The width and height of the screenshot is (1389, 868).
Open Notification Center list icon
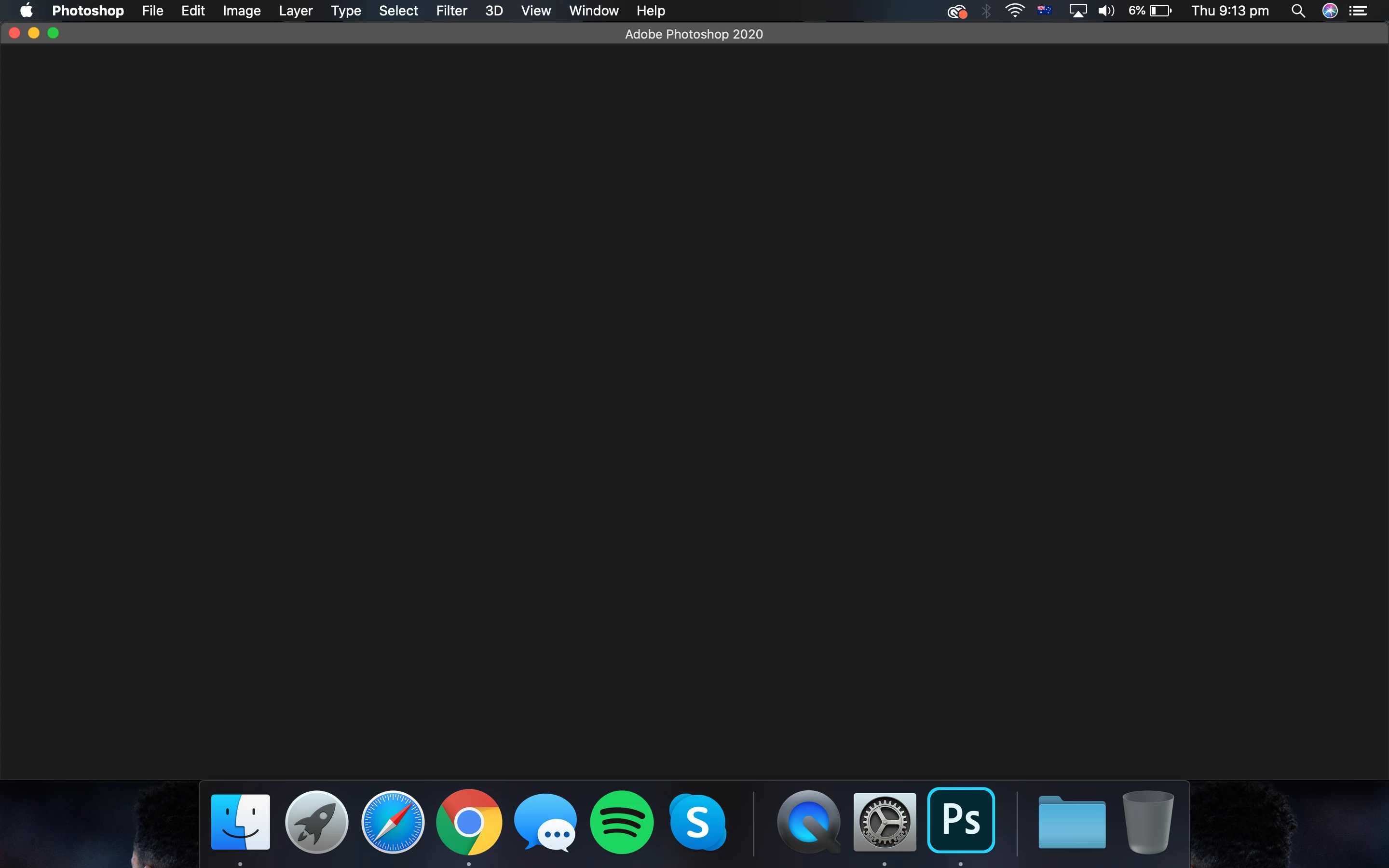coord(1358,11)
